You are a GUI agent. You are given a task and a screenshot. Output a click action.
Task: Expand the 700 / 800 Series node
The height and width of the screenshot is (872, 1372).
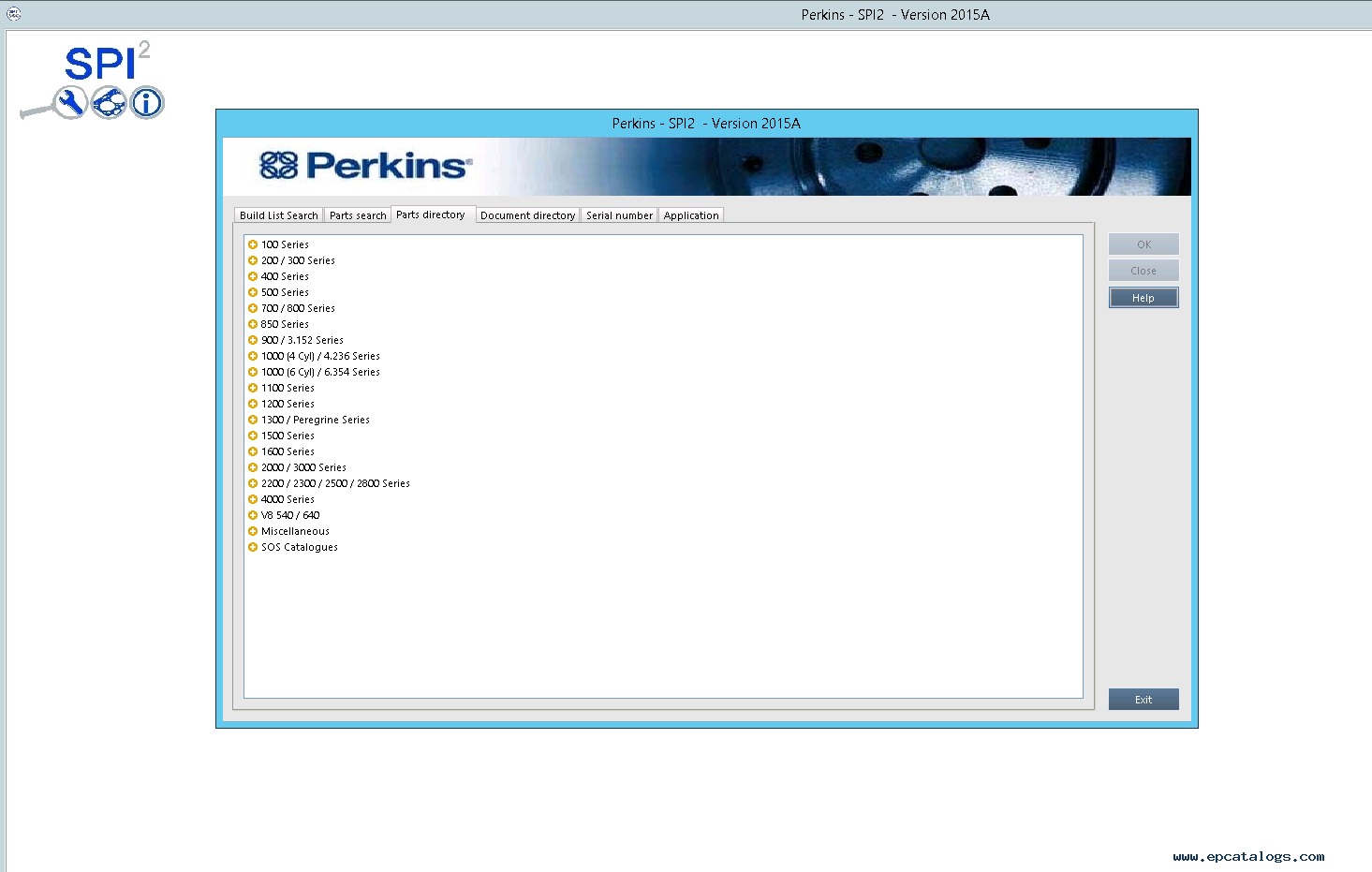(x=253, y=308)
